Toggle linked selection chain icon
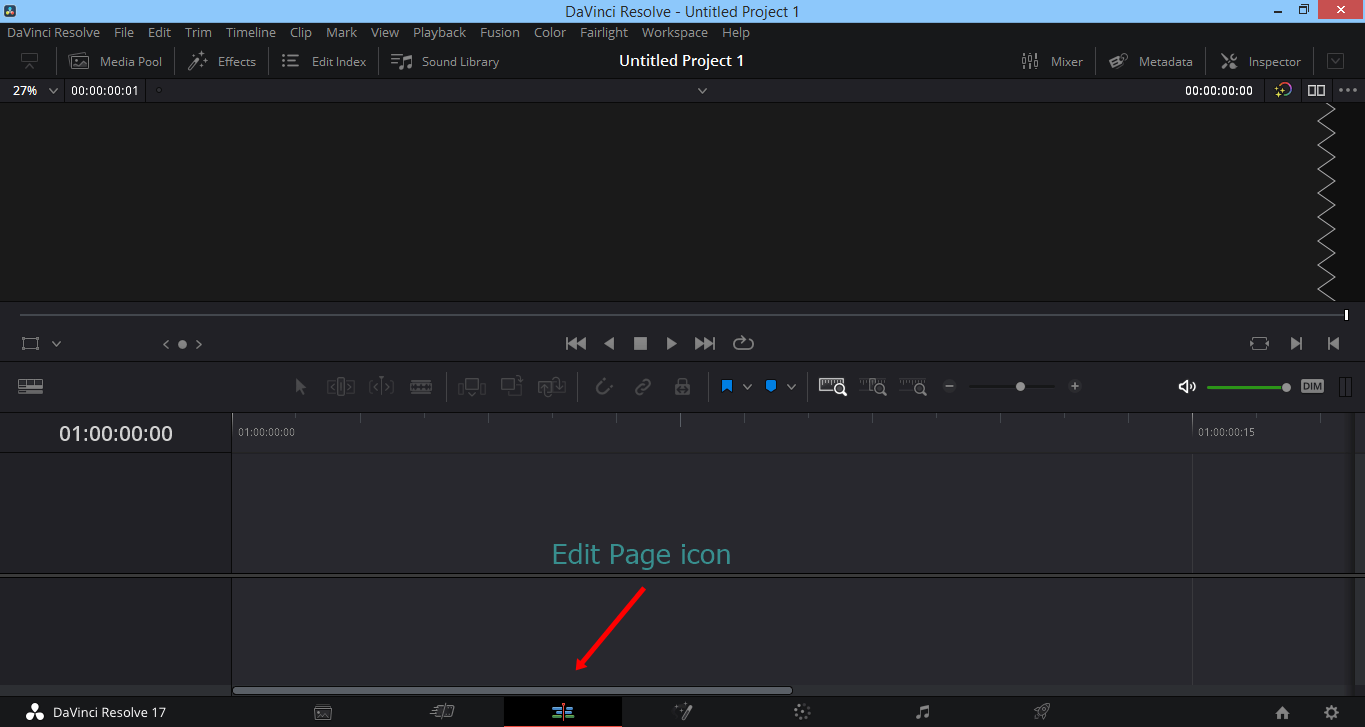Image resolution: width=1365 pixels, height=727 pixels. [643, 386]
